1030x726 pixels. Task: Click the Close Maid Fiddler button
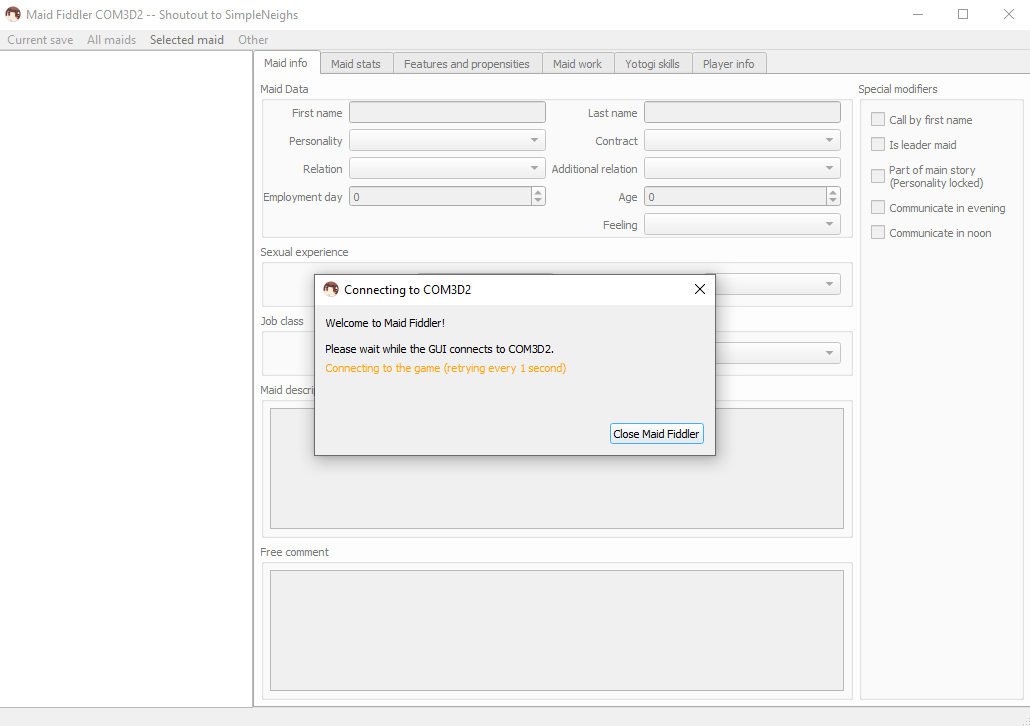(x=656, y=433)
